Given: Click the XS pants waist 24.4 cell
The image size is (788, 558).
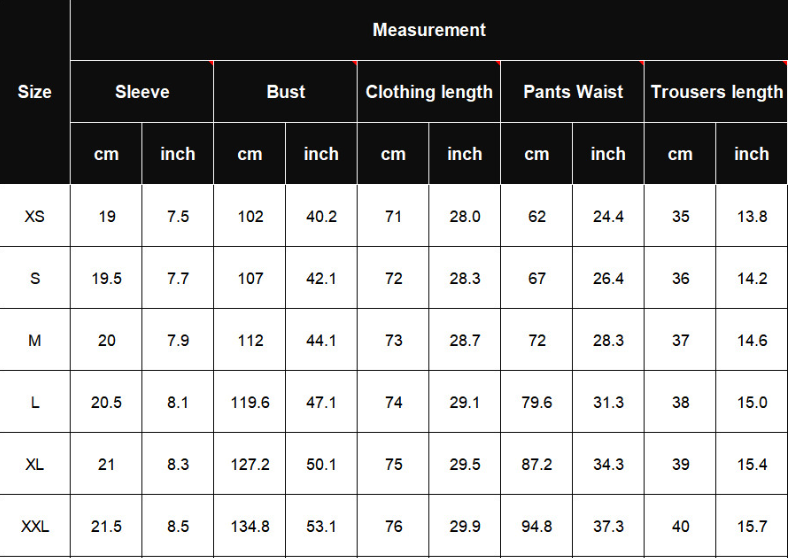Looking at the screenshot, I should pyautogui.click(x=608, y=216).
